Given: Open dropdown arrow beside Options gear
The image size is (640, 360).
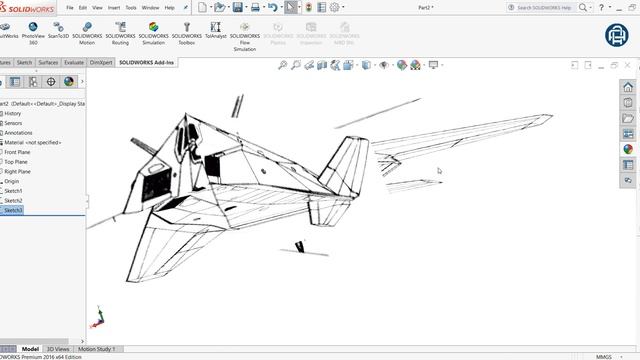Looking at the screenshot, I should point(343,7).
